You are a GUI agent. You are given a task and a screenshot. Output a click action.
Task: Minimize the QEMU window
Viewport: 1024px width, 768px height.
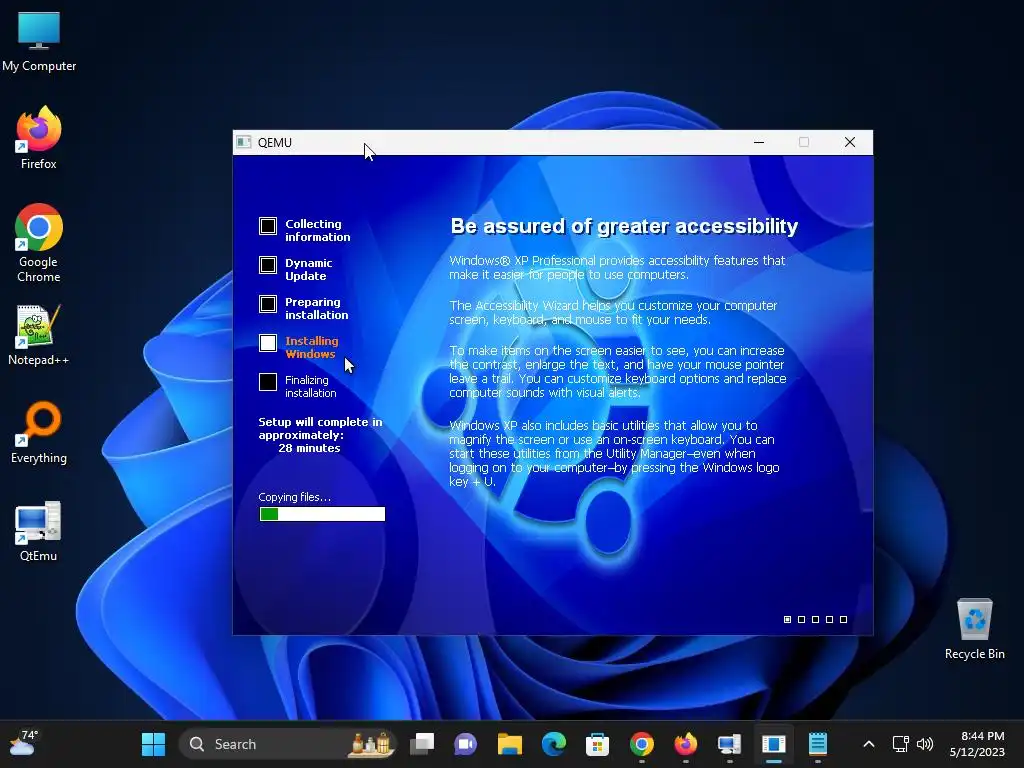tap(759, 142)
